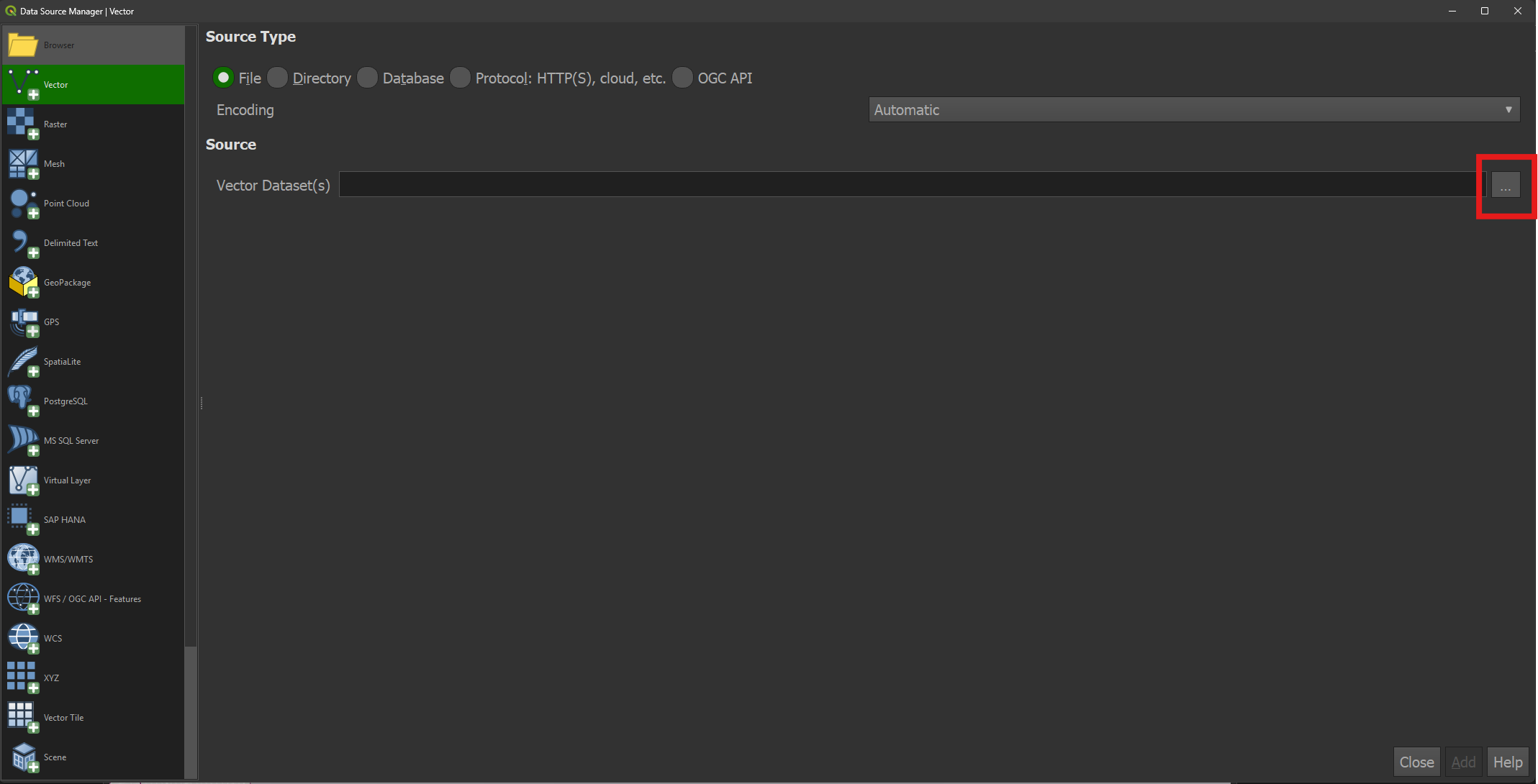Viewport: 1538px width, 784px height.
Task: Select the GeoPackage box icon
Action: click(x=22, y=283)
